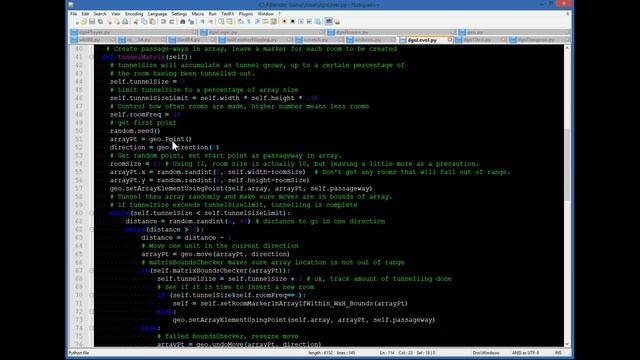The image size is (640, 360).
Task: Click the Close document toolbar icon
Action: (109, 21)
